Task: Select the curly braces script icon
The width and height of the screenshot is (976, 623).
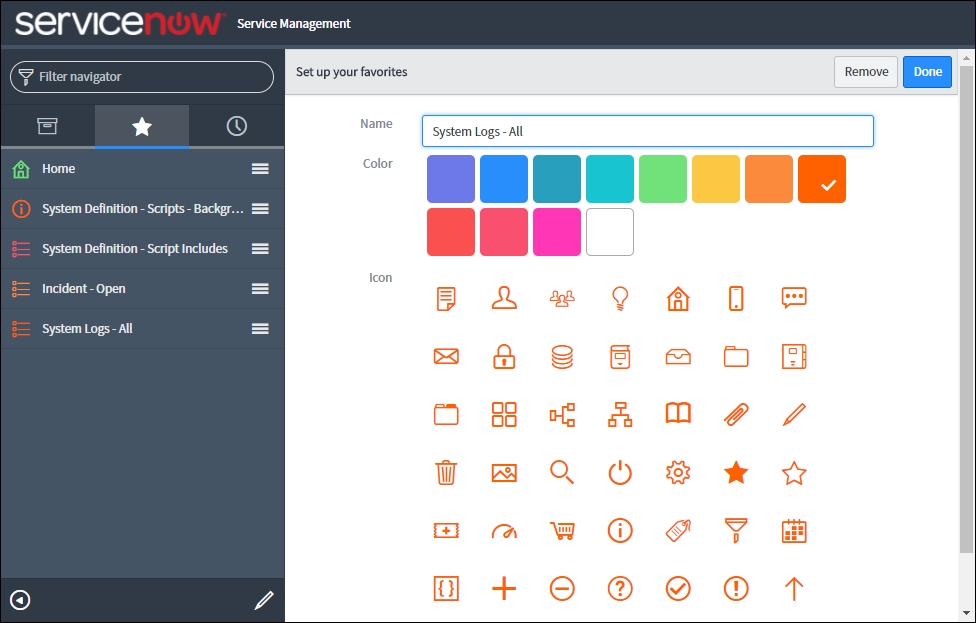Action: [x=446, y=588]
